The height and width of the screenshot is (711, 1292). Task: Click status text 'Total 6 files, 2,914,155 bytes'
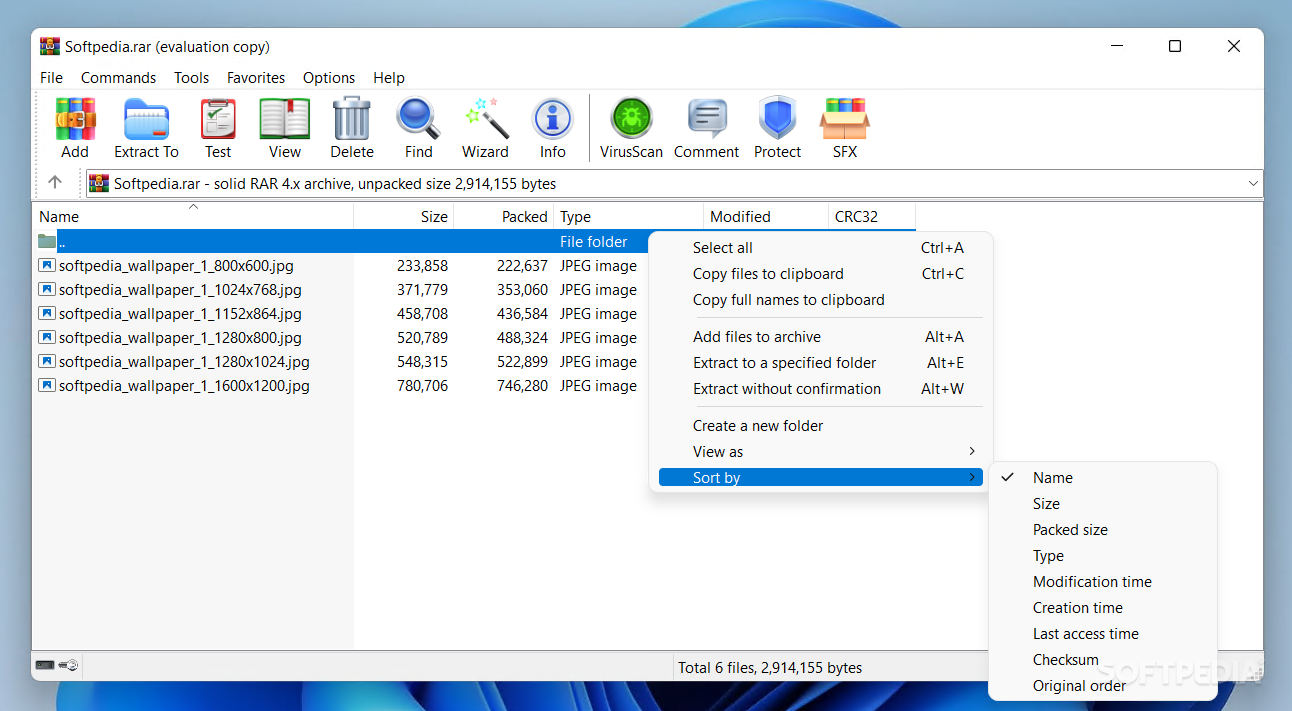coord(770,667)
